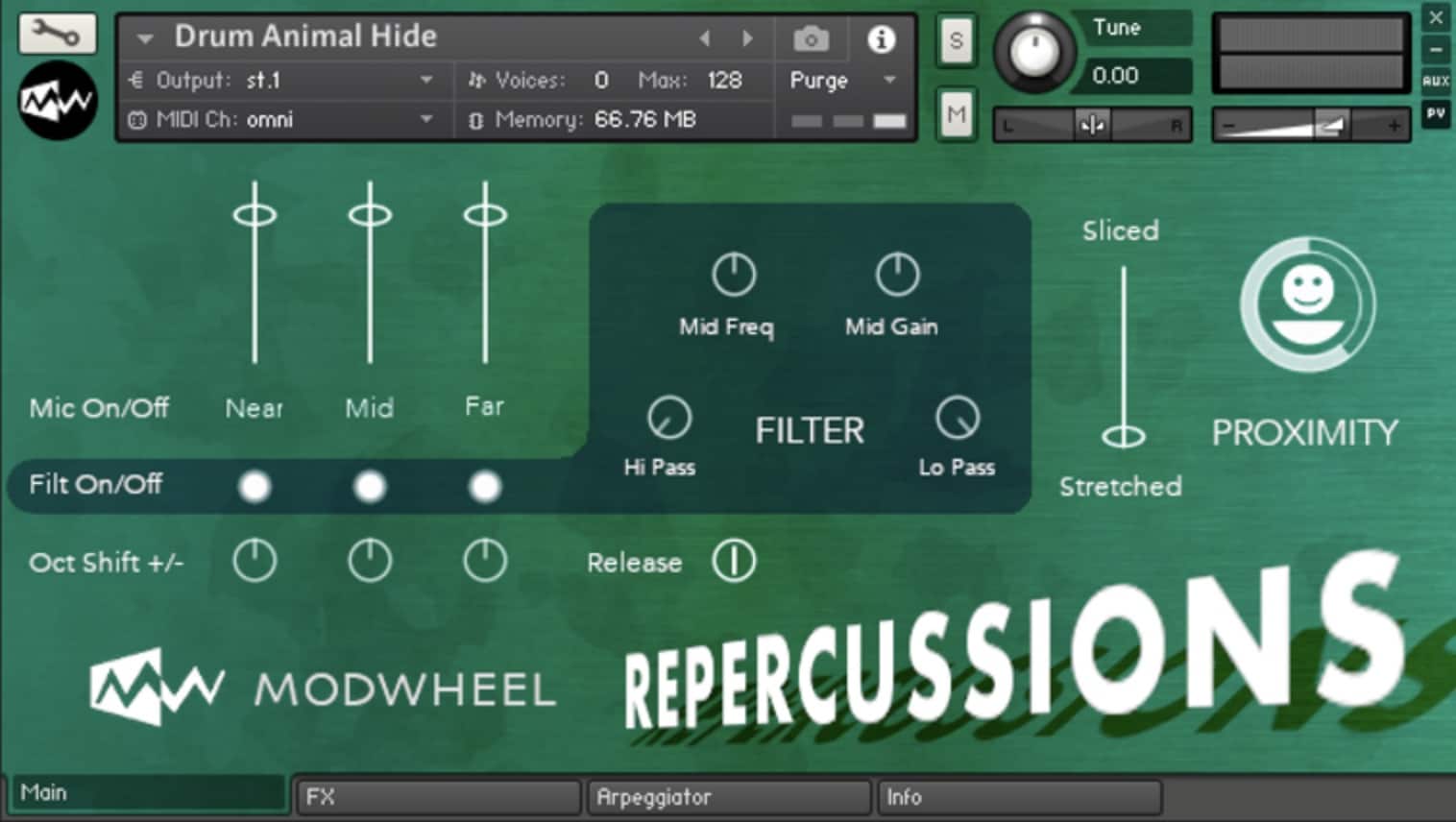Screen dimensions: 1456x822
Task: Click the Sliced/Stretched slider handle
Action: (x=1123, y=437)
